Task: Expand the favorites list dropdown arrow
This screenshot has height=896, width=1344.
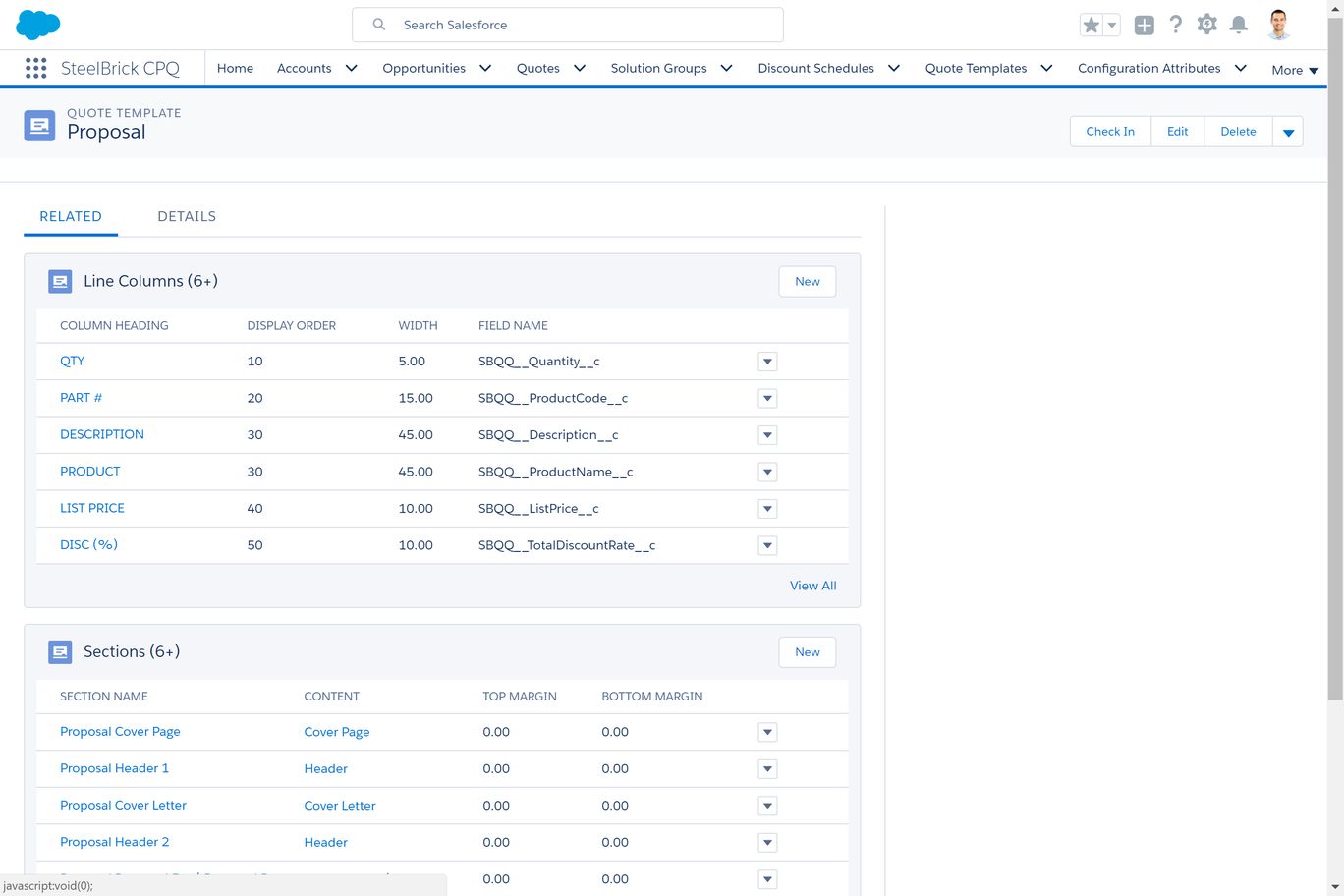Action: pos(1112,26)
